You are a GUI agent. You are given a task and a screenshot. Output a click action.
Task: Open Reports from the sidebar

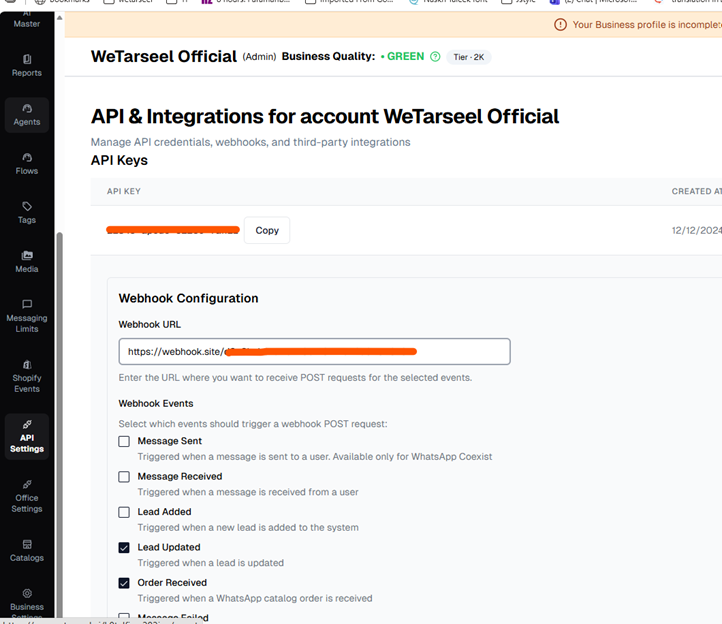point(27,66)
